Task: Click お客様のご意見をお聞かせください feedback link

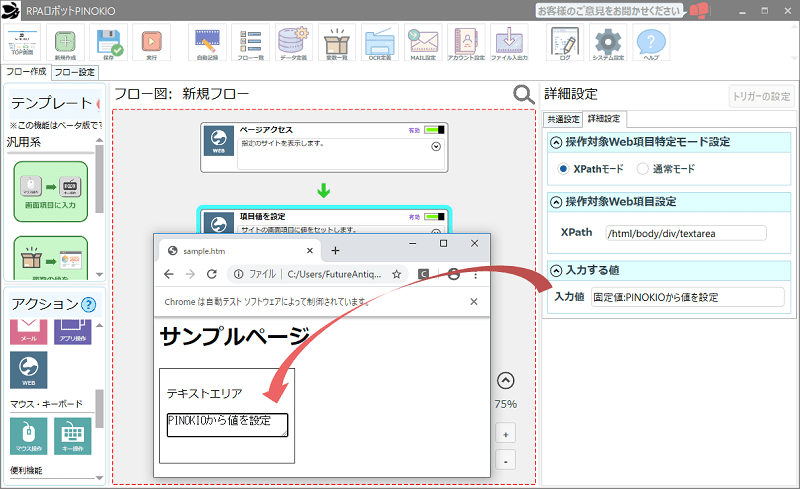Action: 609,11
